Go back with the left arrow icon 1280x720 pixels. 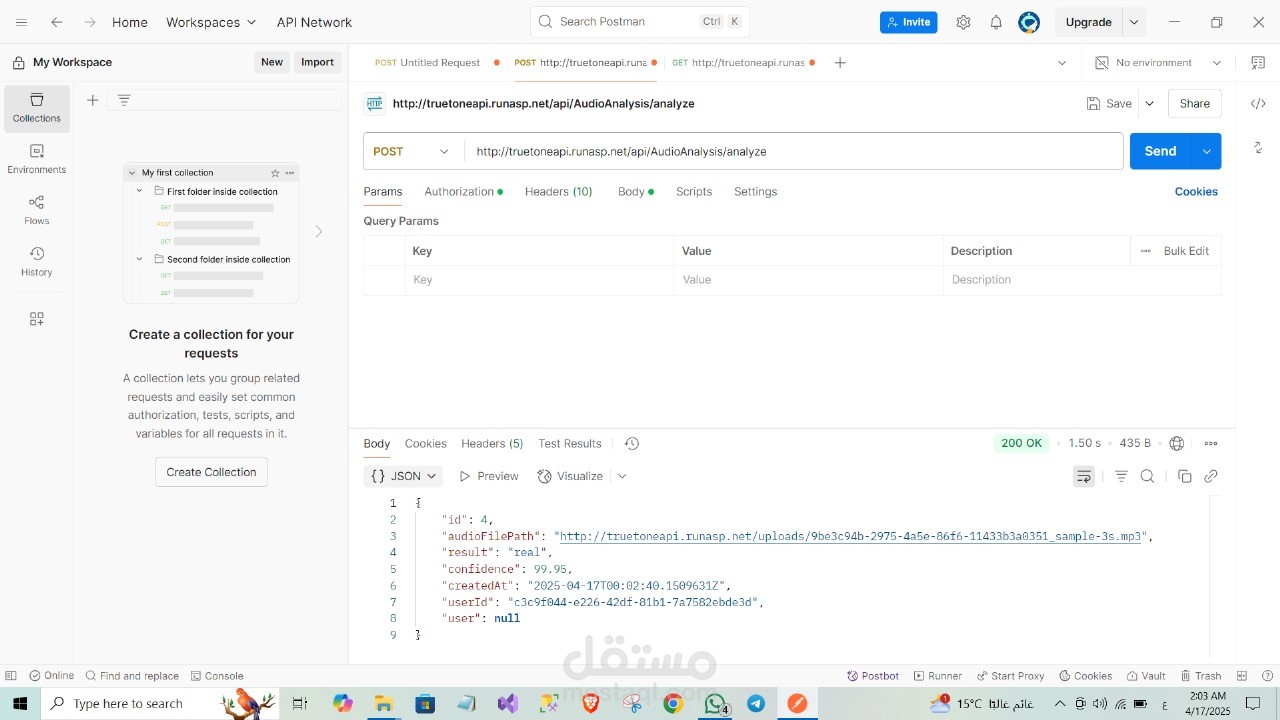tap(57, 22)
